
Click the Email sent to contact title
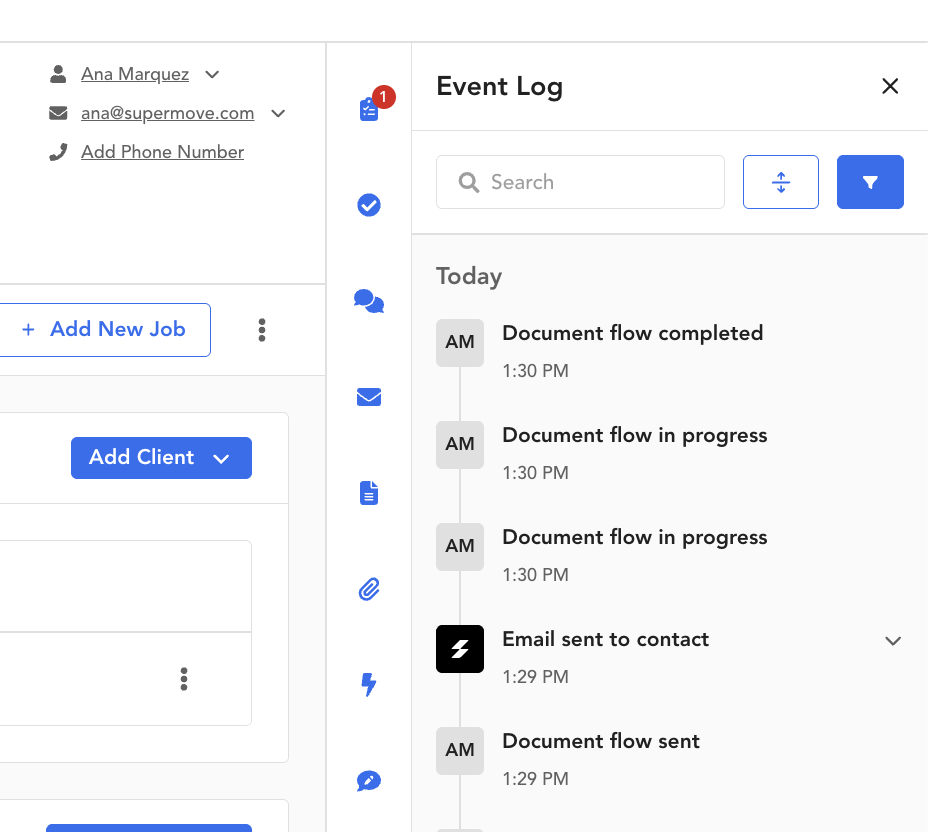click(605, 640)
